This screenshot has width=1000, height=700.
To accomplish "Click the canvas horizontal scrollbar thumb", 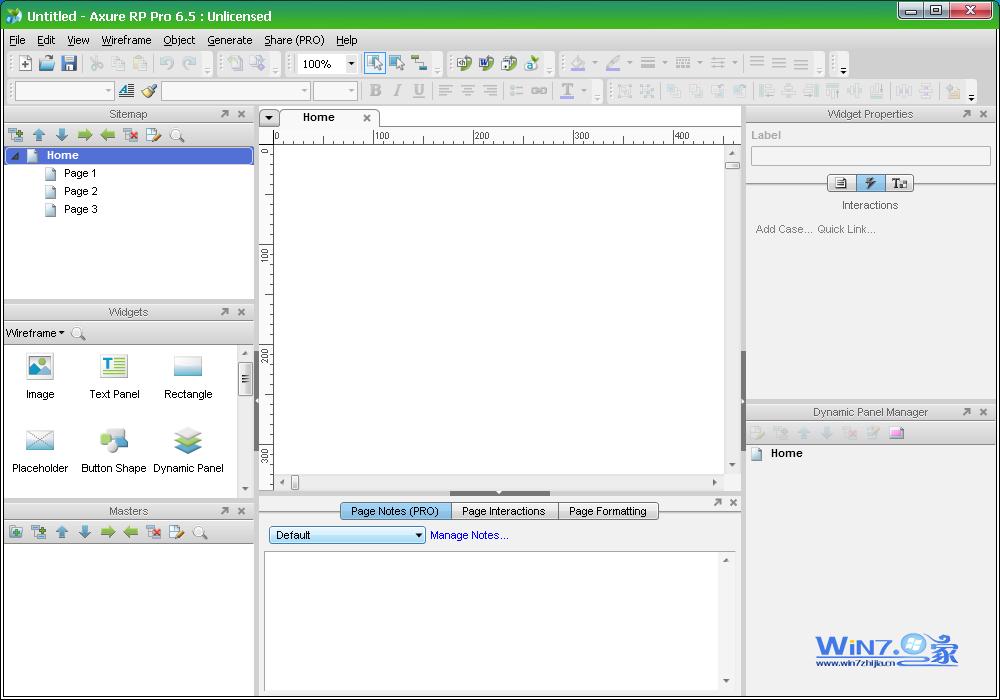I will coord(295,483).
